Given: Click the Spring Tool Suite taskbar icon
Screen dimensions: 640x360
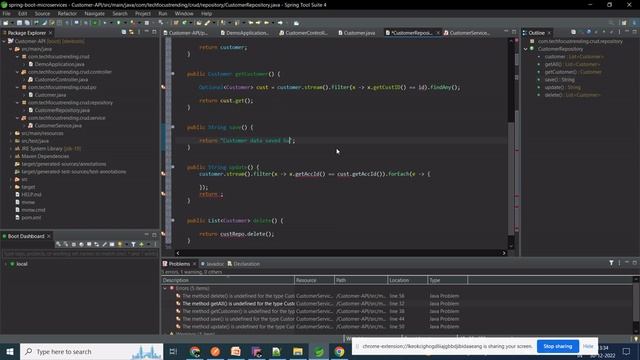Looking at the screenshot, I should 319,351.
